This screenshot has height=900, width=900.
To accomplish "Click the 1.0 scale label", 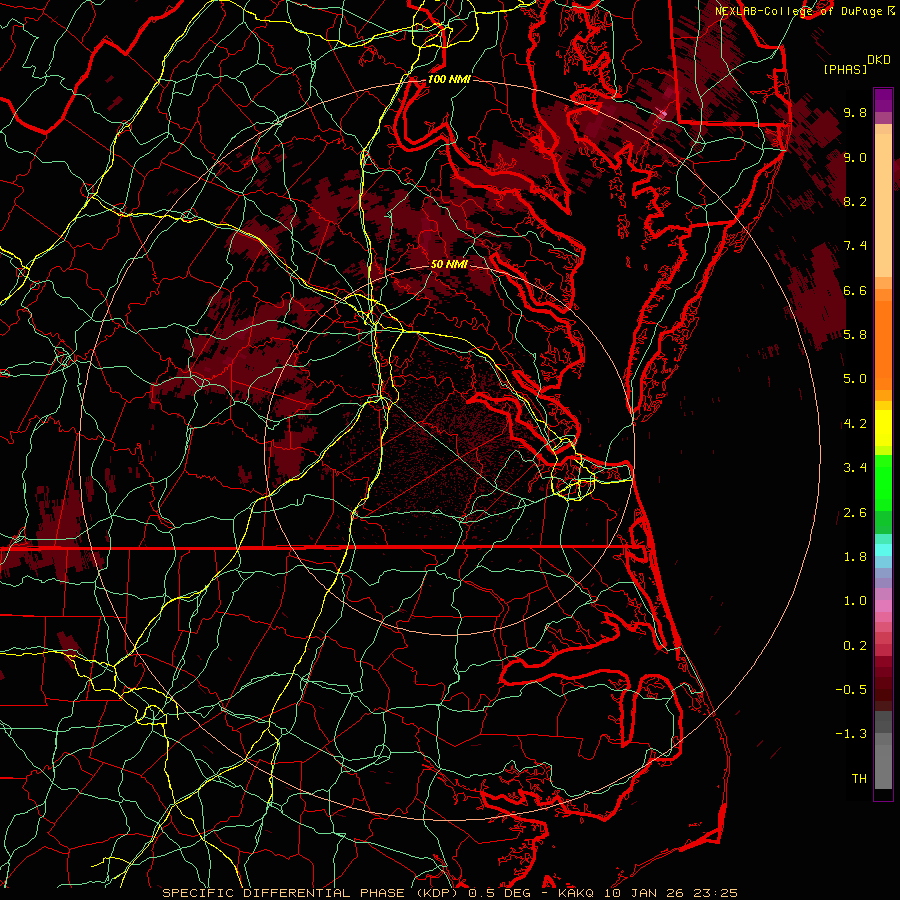I will point(855,601).
